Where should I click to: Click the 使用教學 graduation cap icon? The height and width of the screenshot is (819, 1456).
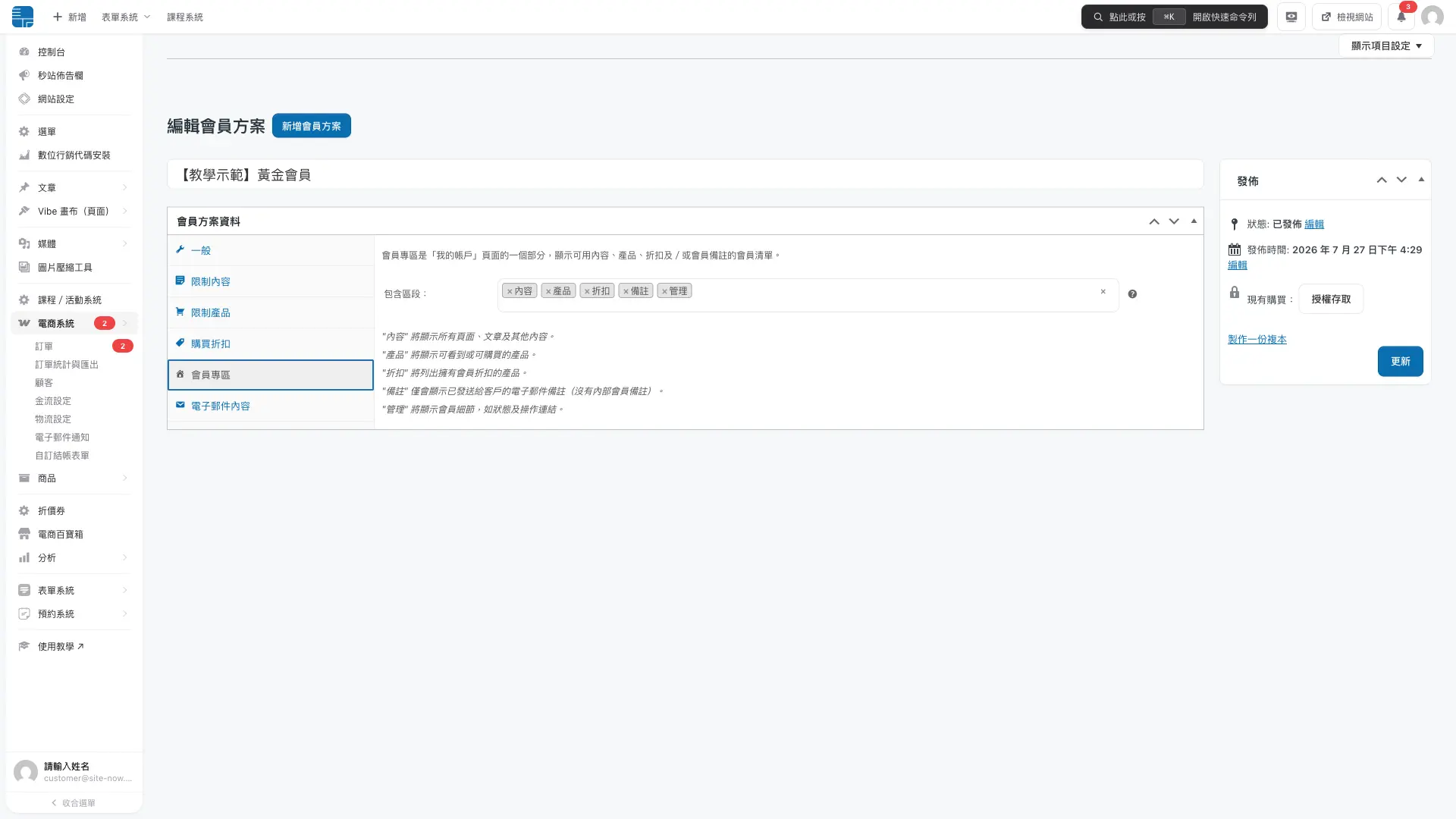24,646
